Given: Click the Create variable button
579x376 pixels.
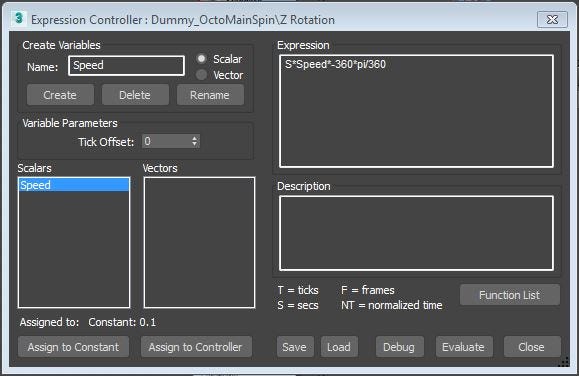Looking at the screenshot, I should (60, 95).
